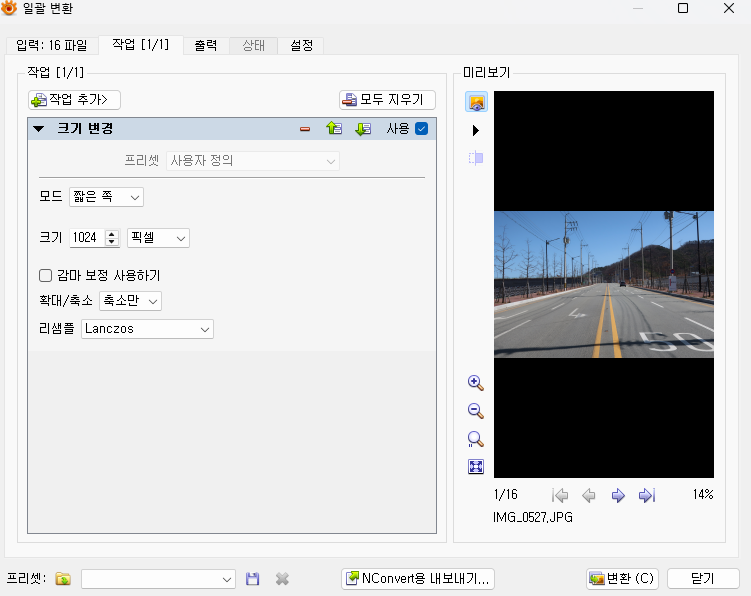Screen dimensions: 751x596
Task: Toggle the 사용 enable checkbox
Action: point(421,128)
